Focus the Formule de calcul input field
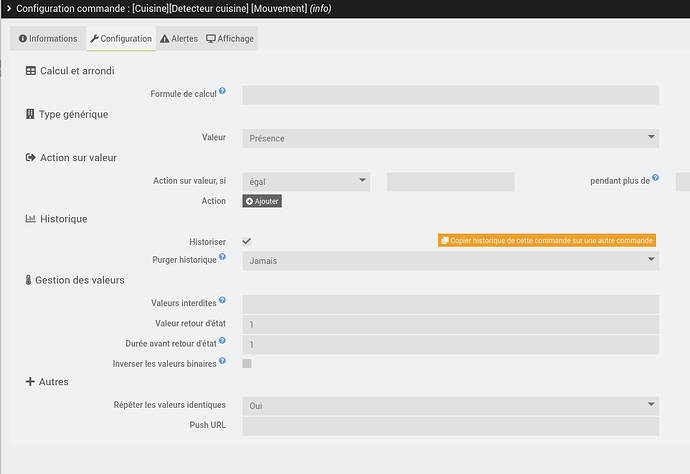Viewport: 690px width, 474px height. pyautogui.click(x=450, y=95)
